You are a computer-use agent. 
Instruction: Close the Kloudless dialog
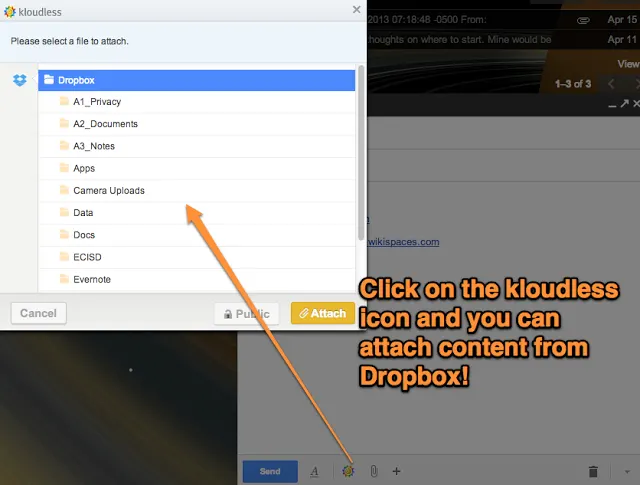[x=356, y=9]
